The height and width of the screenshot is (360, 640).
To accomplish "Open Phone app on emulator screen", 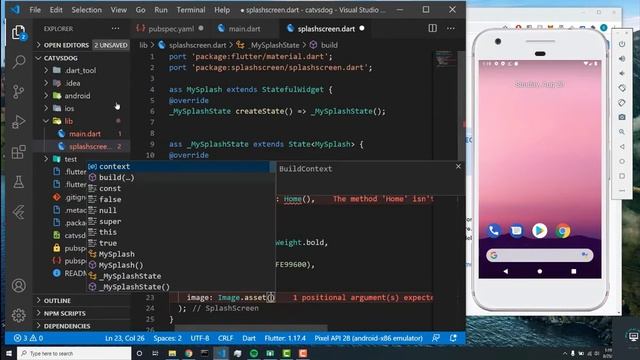I will pos(493,231).
